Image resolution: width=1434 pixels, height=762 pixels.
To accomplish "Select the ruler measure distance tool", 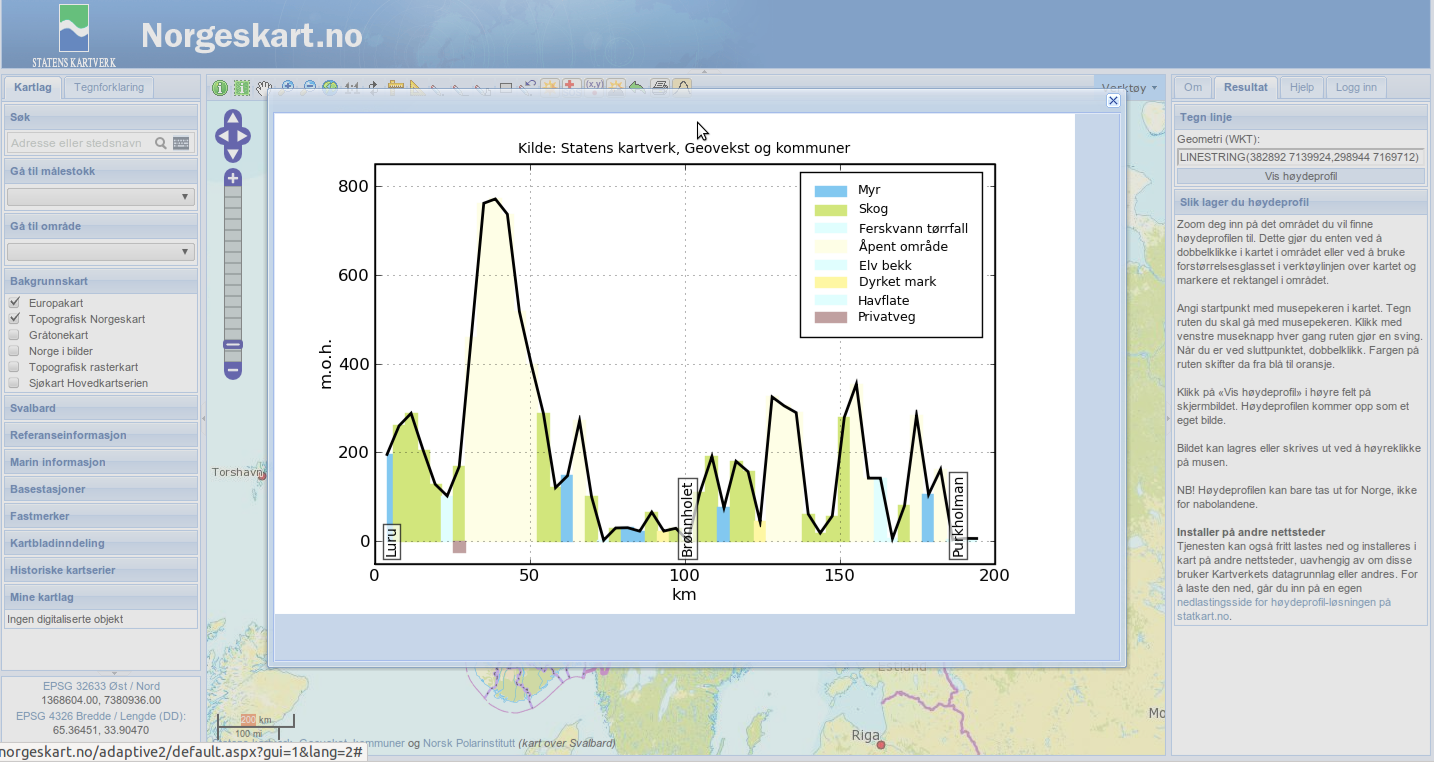I will 395,86.
